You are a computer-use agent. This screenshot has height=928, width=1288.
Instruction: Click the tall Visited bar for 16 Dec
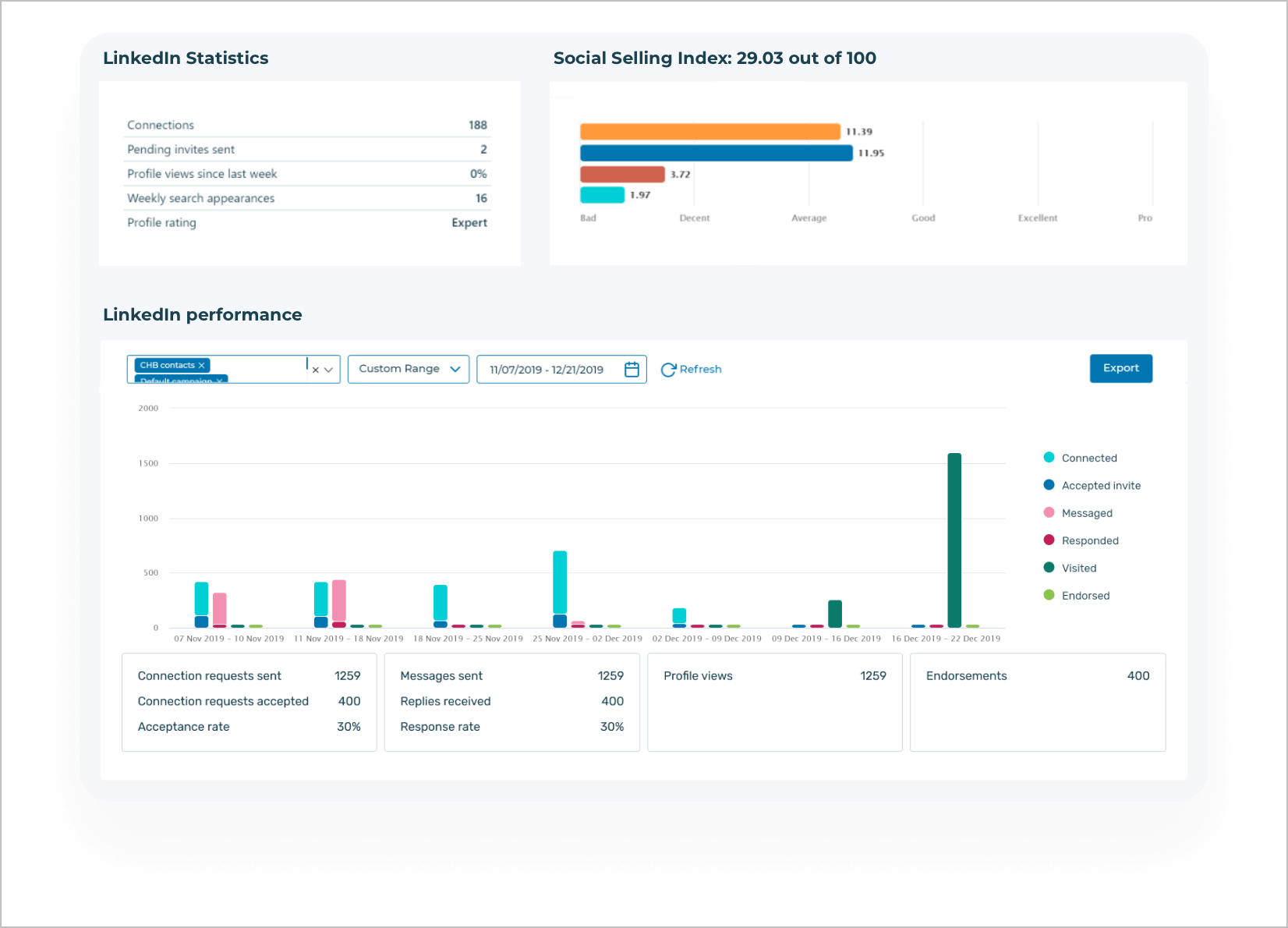[954, 540]
